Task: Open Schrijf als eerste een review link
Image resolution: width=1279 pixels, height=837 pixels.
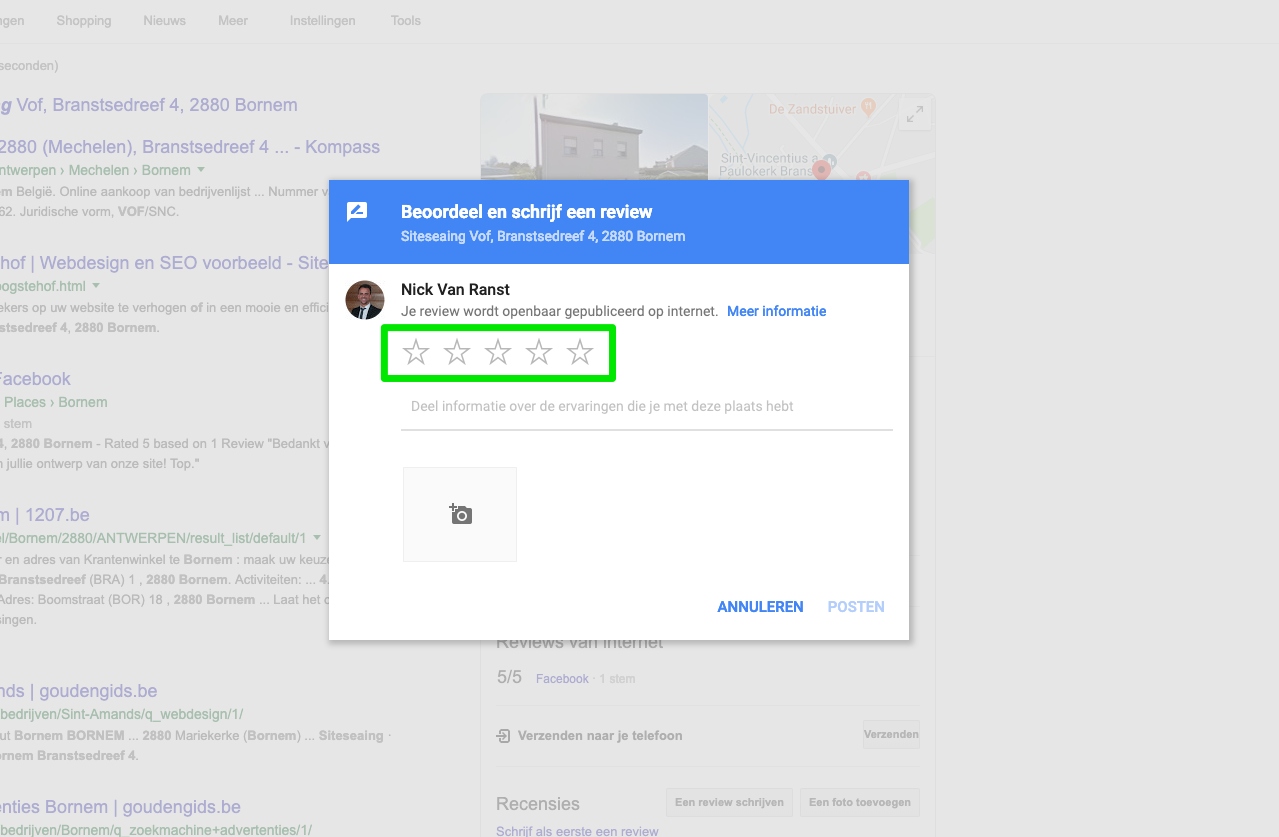Action: click(577, 831)
